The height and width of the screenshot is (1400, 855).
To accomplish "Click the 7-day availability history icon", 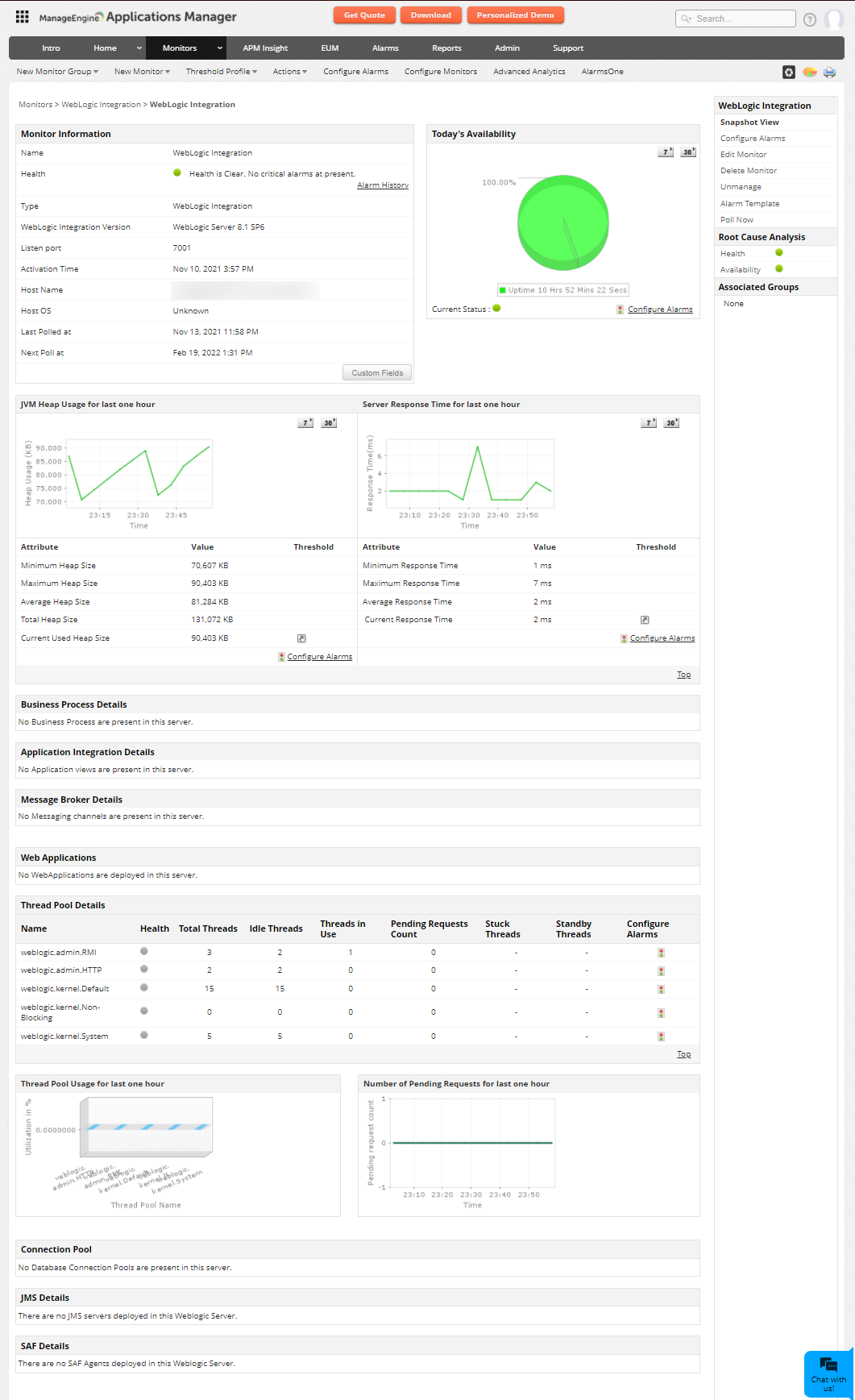I will pos(665,152).
